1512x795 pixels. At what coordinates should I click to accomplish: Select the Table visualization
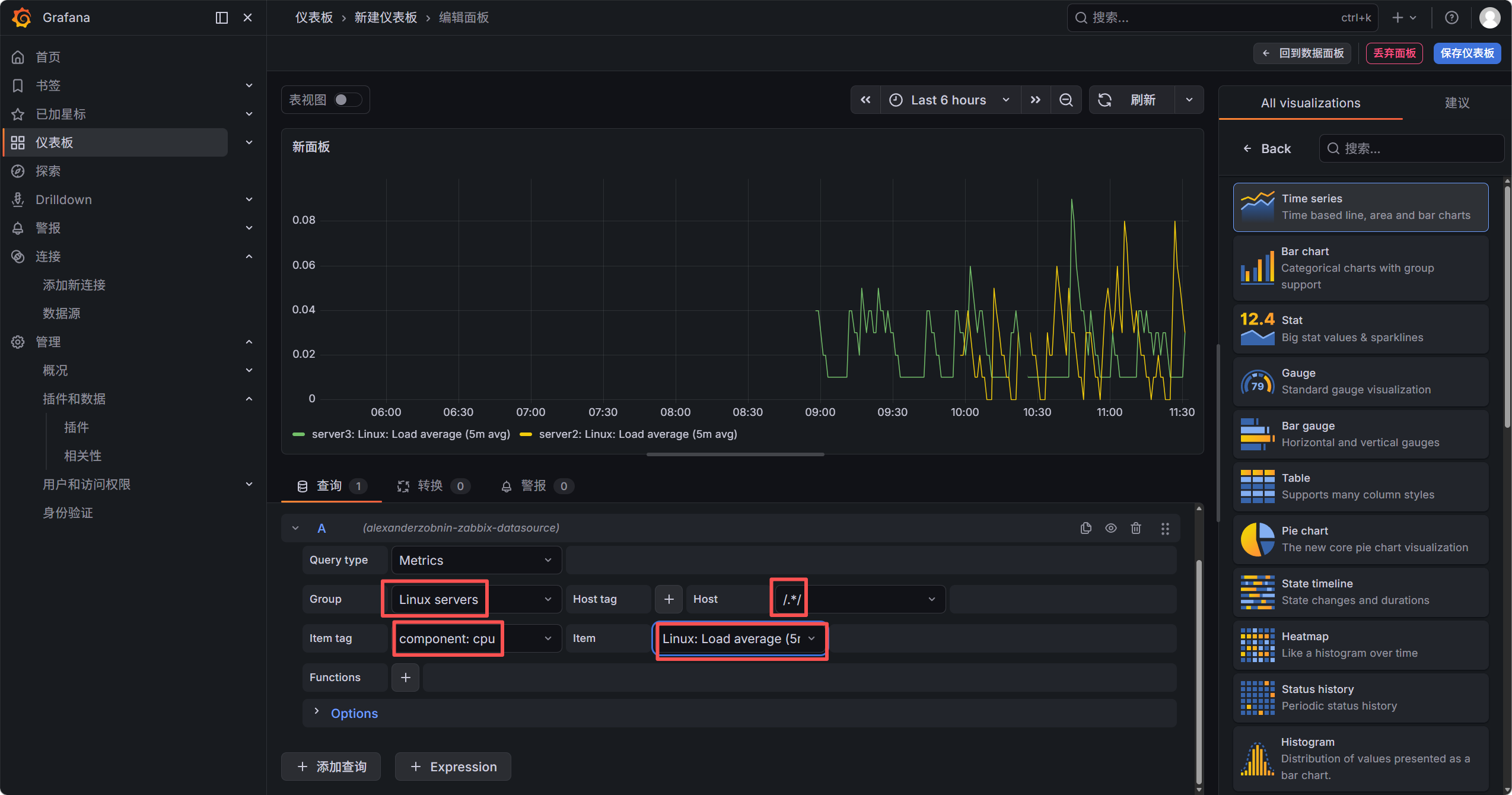point(1361,486)
